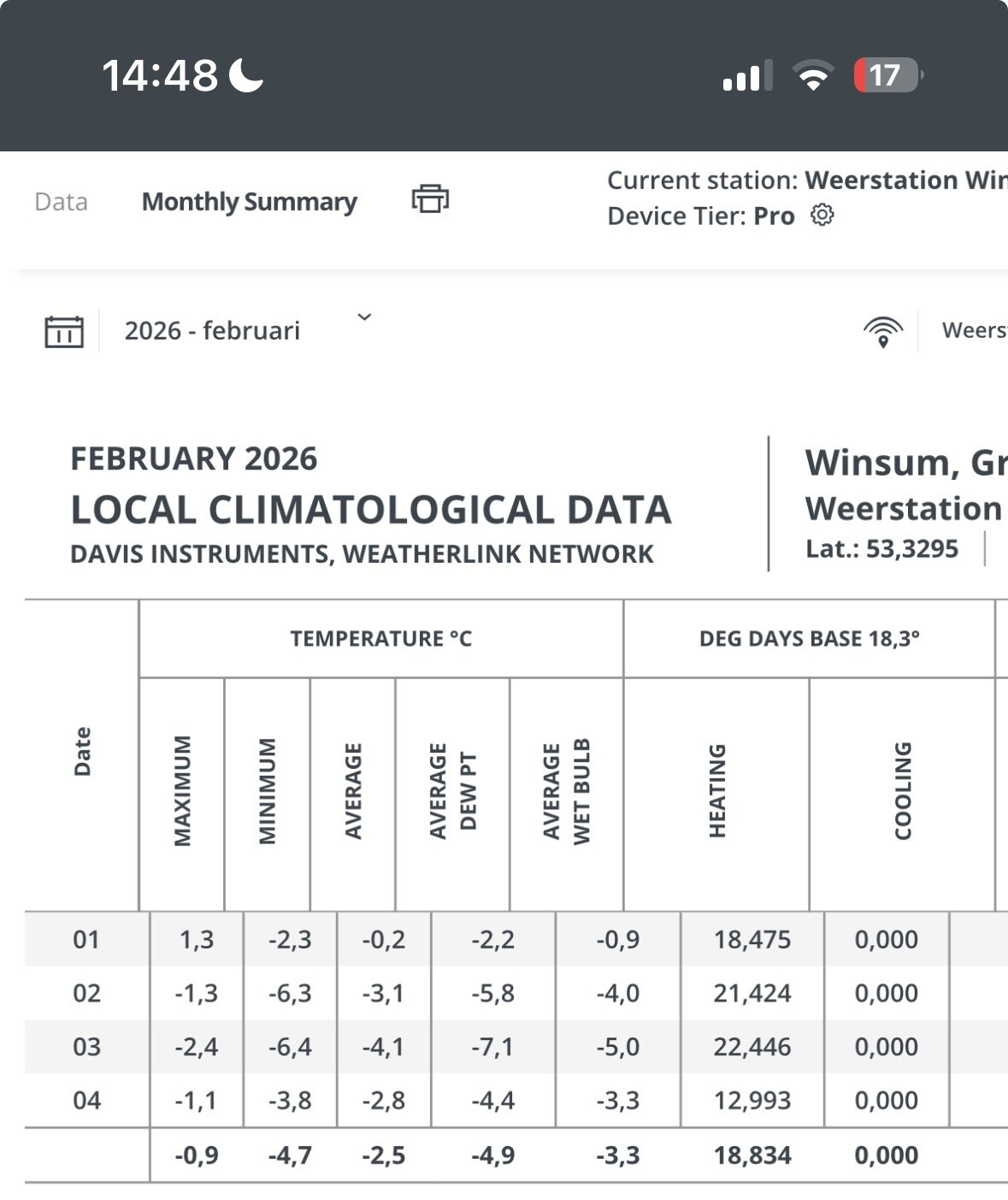
Task: Open device tier settings gear icon
Action: click(x=822, y=216)
